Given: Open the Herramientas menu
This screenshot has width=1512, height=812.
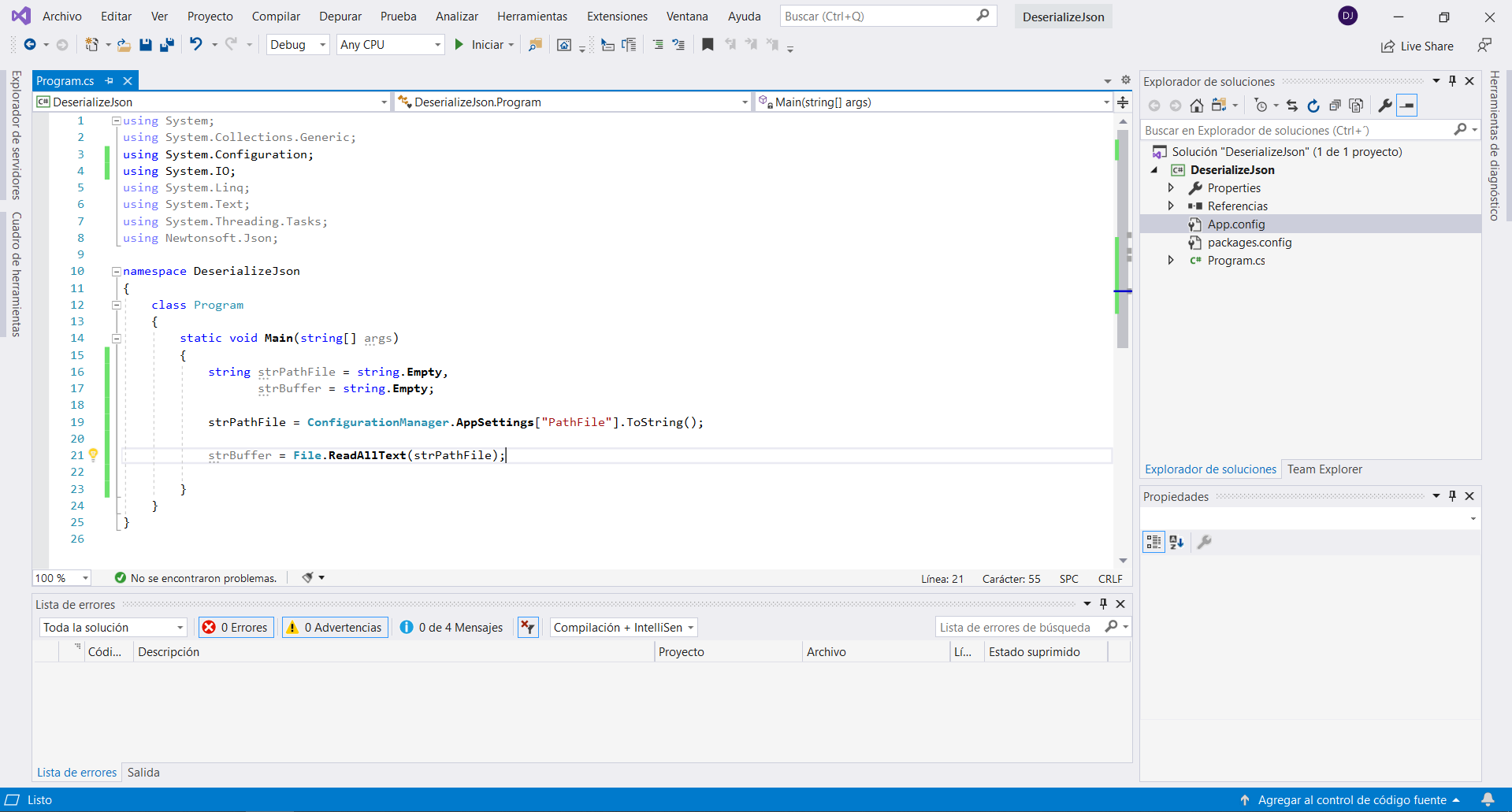Looking at the screenshot, I should pos(532,17).
